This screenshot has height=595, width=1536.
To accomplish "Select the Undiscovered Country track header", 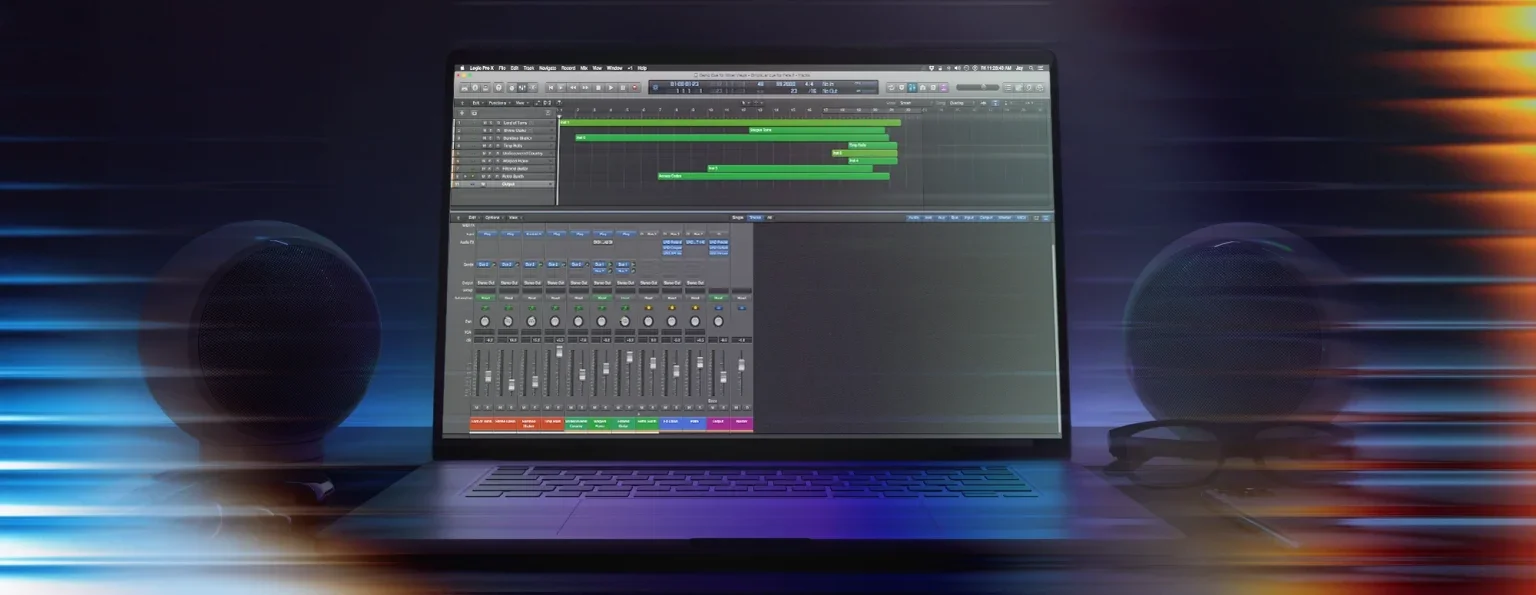I will tap(504, 153).
